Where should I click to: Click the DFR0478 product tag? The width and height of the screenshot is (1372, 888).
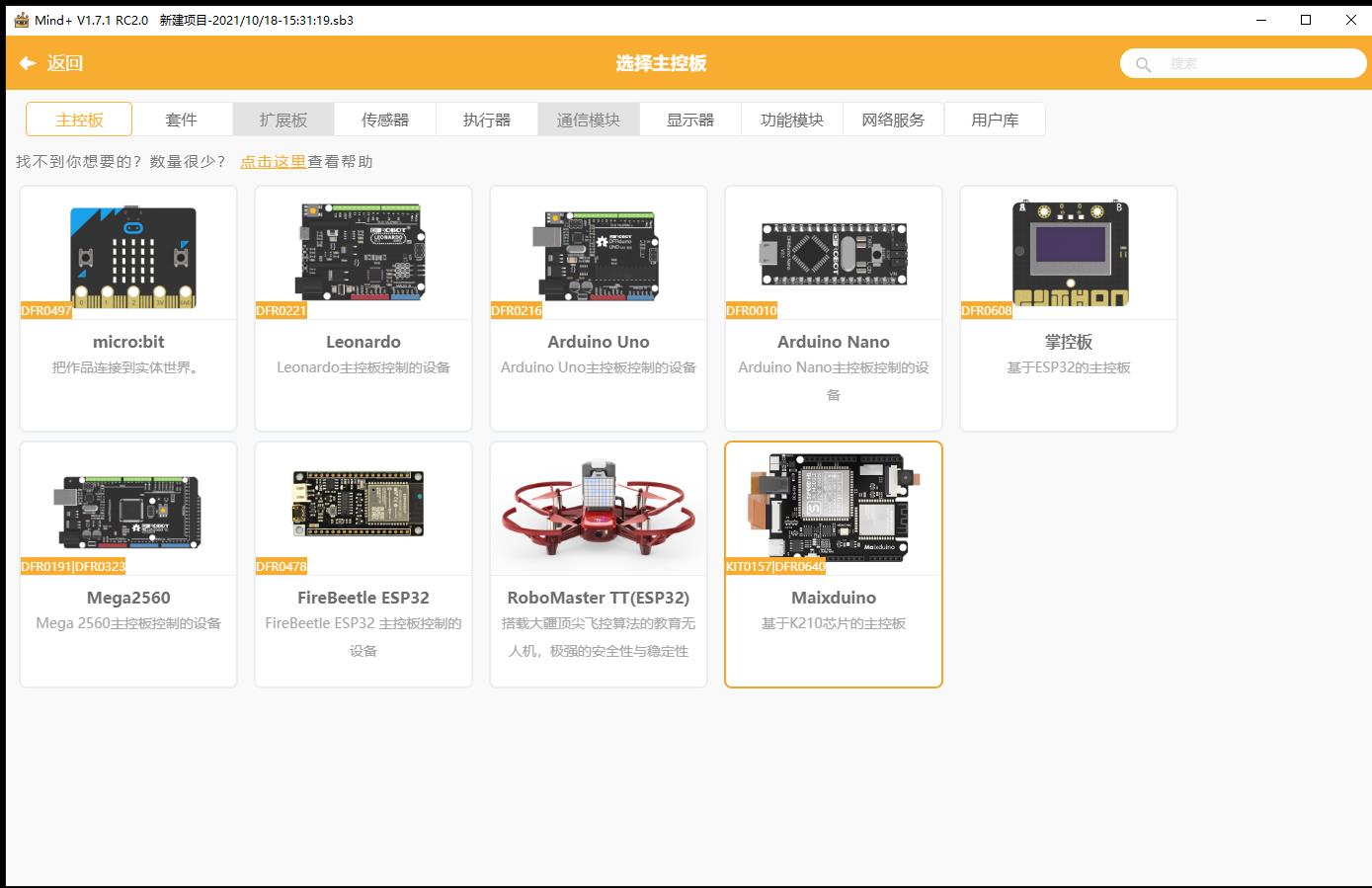coord(282,566)
